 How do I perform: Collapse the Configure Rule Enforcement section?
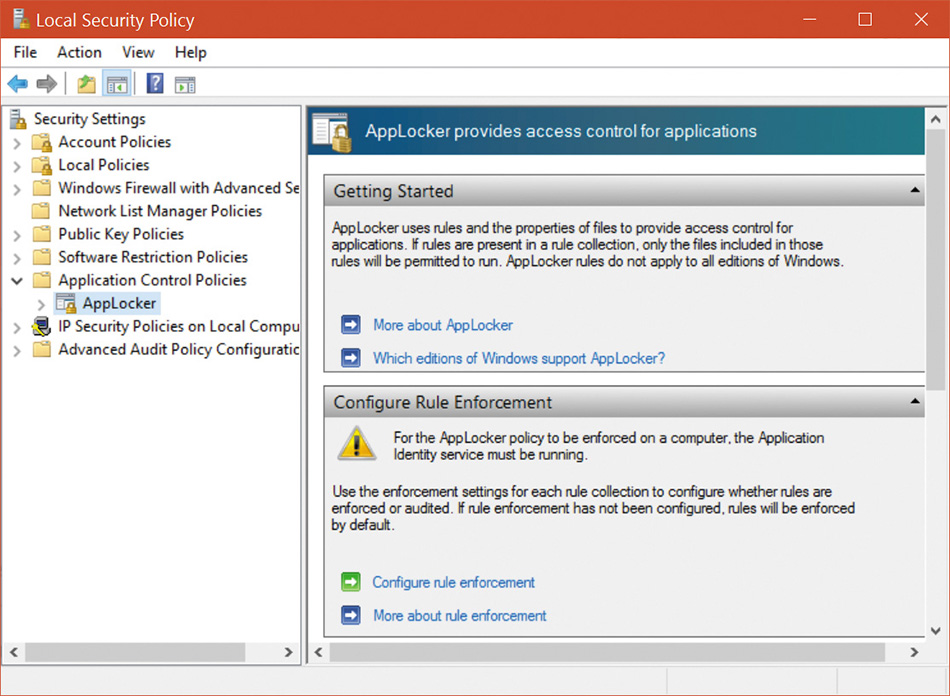point(915,402)
